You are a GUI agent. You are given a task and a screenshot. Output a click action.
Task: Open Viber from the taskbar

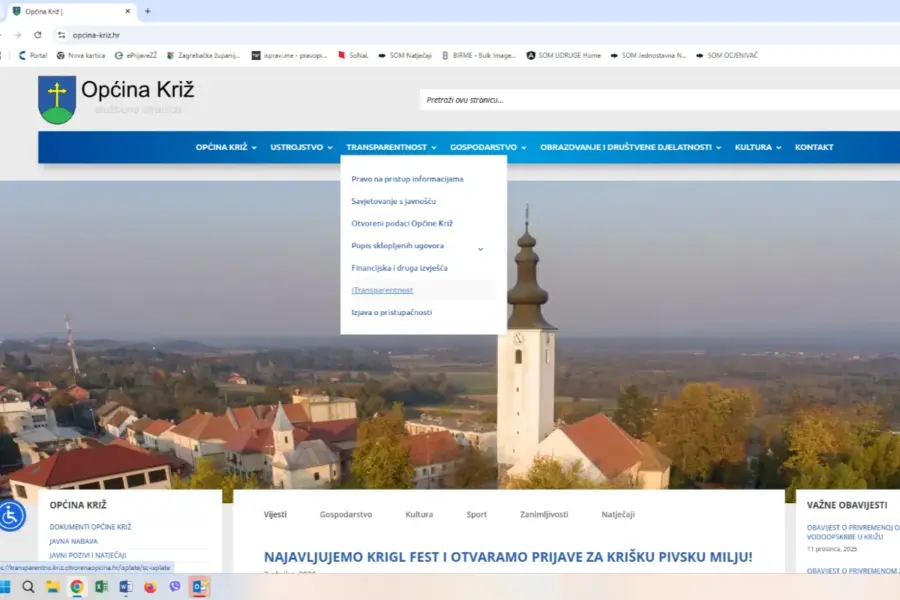(172, 586)
